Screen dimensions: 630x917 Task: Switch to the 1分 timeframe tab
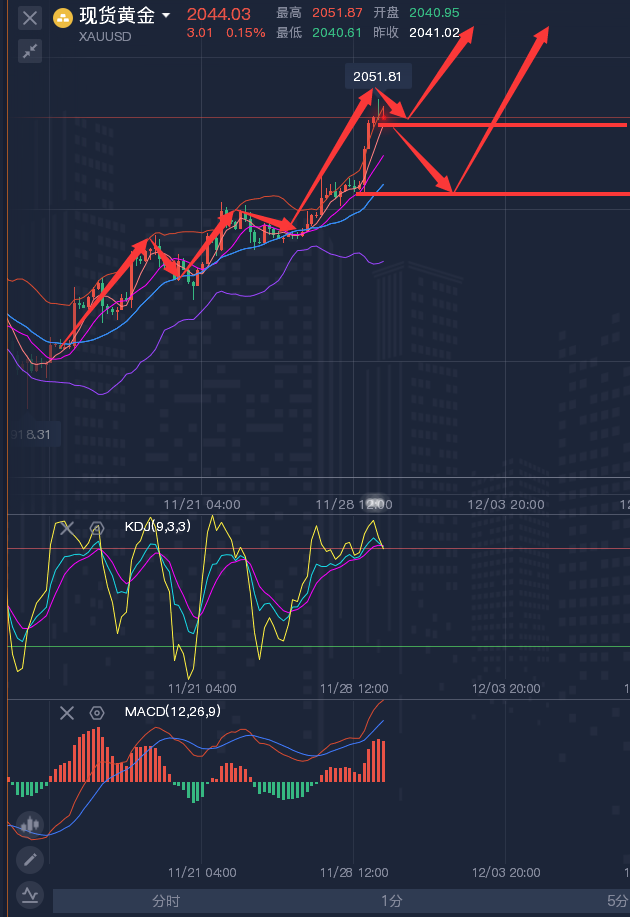391,901
